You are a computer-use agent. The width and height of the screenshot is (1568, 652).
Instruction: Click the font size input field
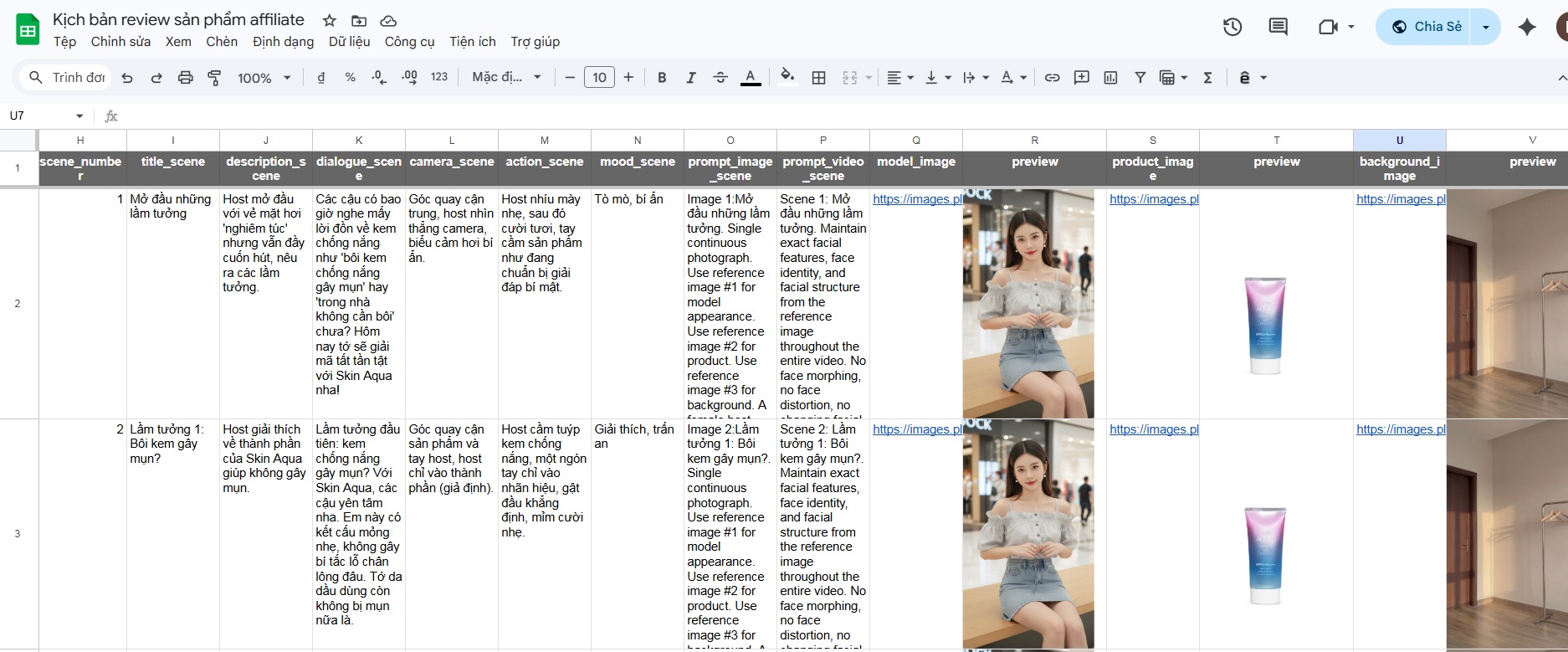[599, 78]
